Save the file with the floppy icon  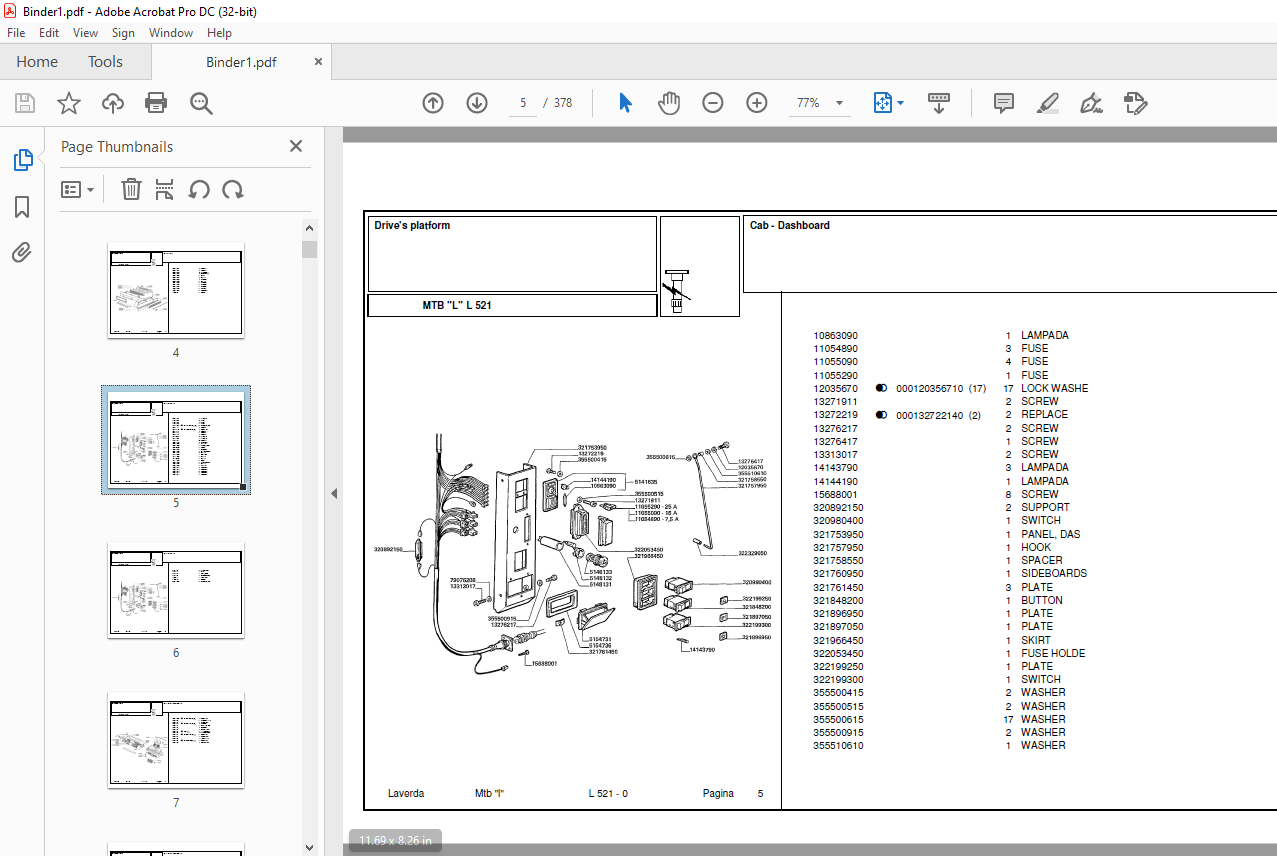coord(25,103)
